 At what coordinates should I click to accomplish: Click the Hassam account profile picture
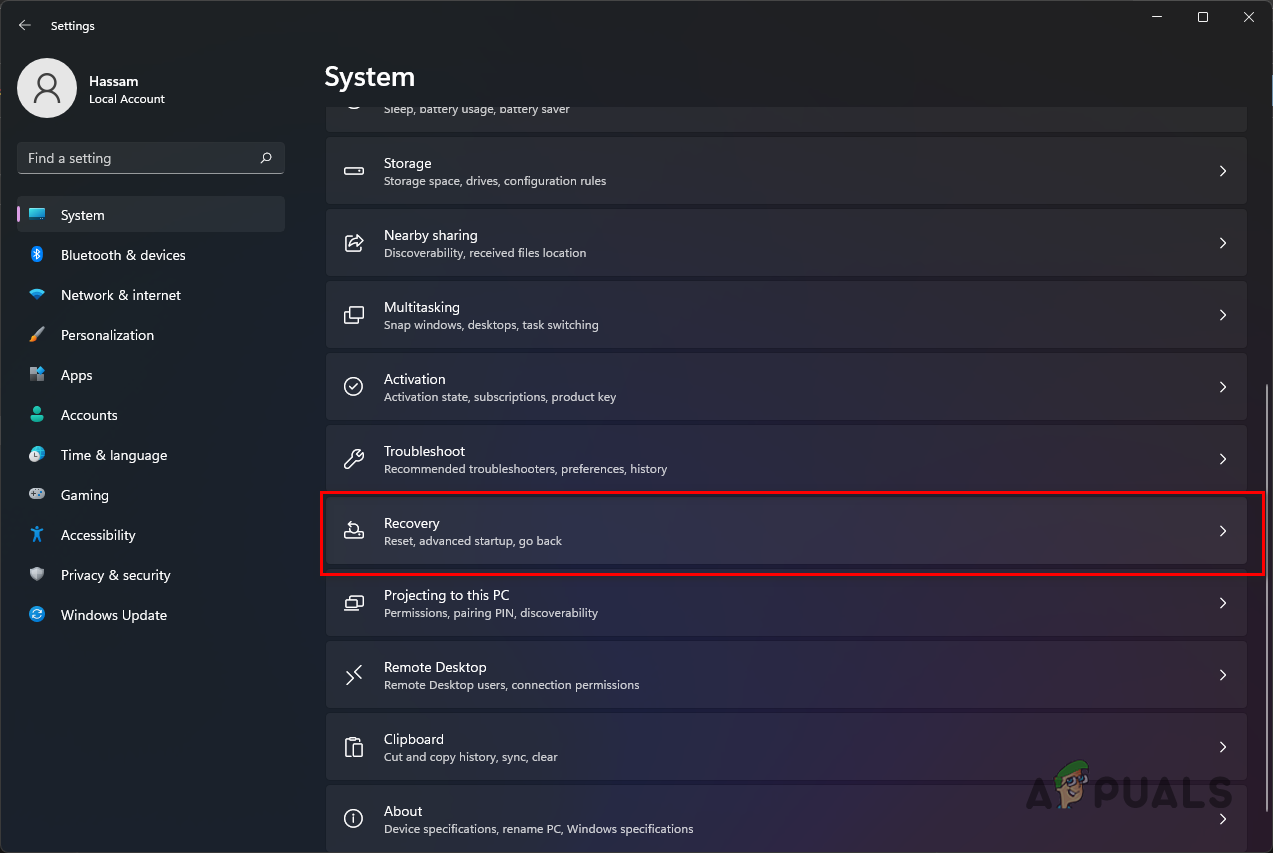pyautogui.click(x=47, y=88)
